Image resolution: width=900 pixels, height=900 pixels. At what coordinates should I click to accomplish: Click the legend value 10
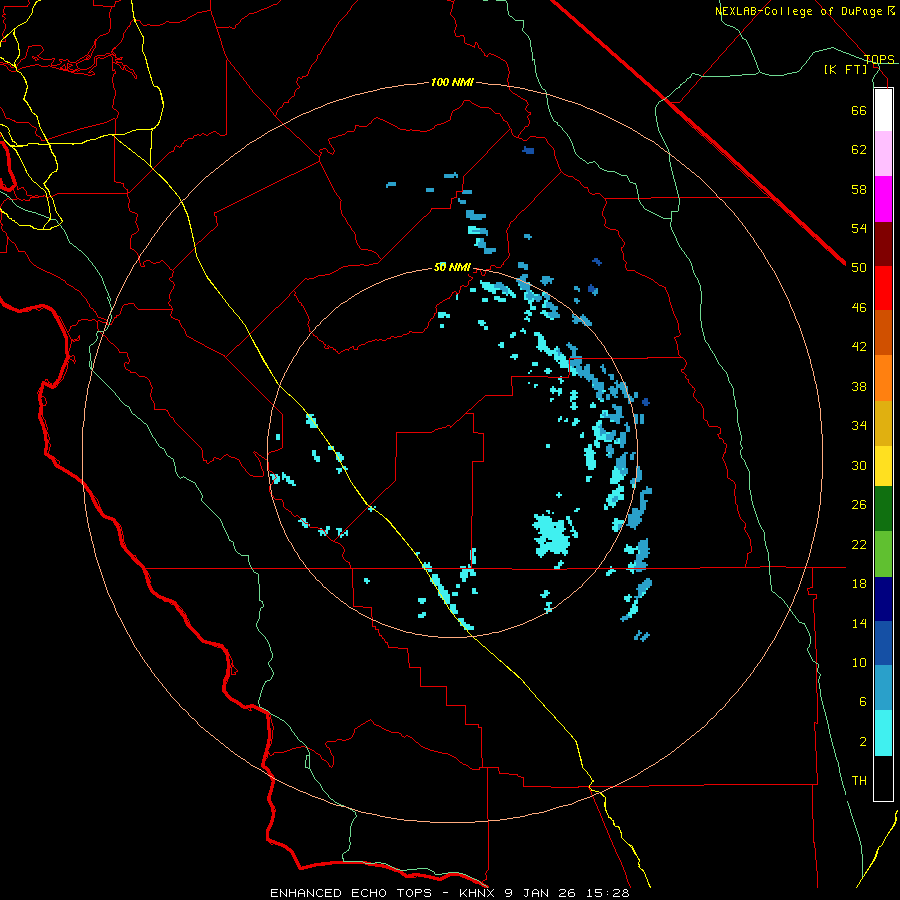pyautogui.click(x=859, y=662)
